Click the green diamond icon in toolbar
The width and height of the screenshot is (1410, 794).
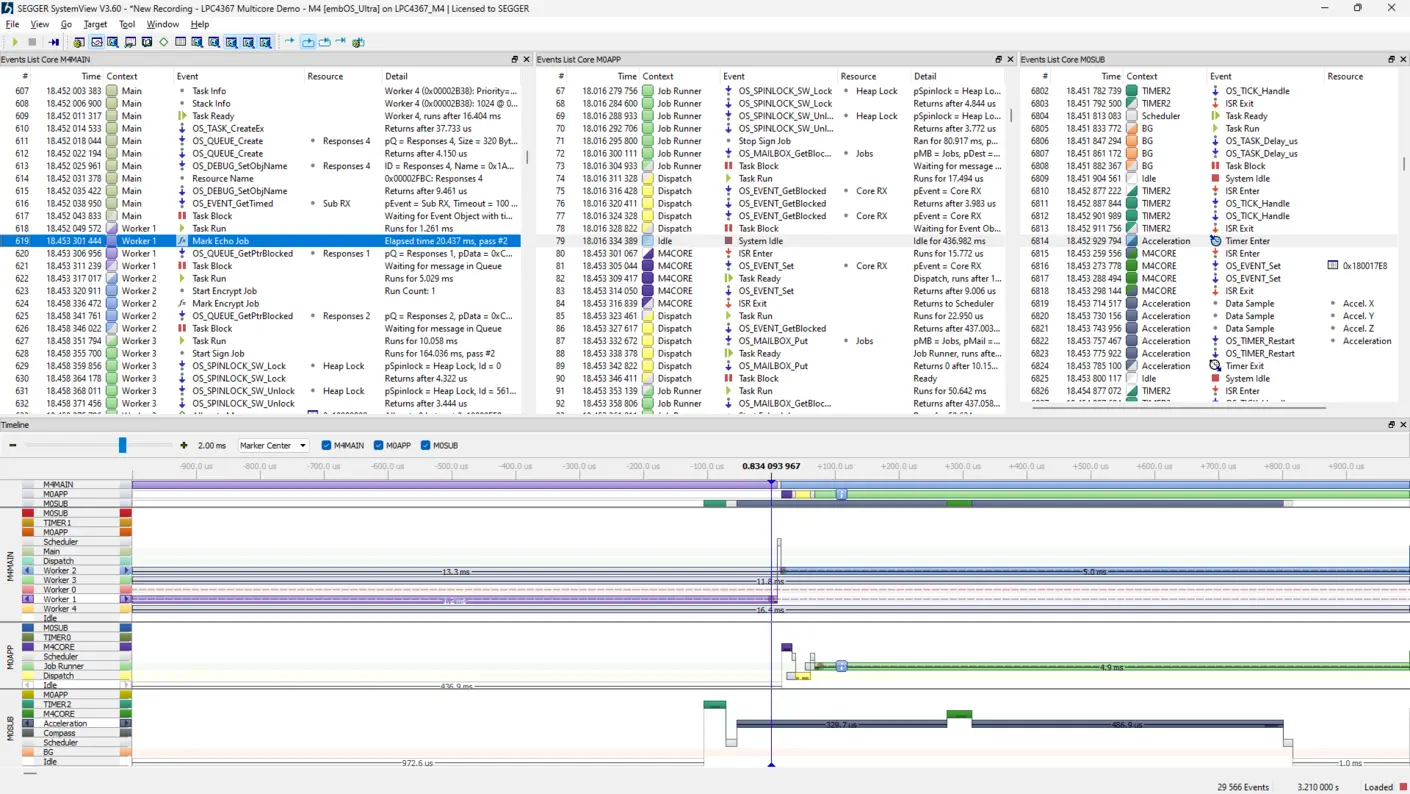coord(163,42)
